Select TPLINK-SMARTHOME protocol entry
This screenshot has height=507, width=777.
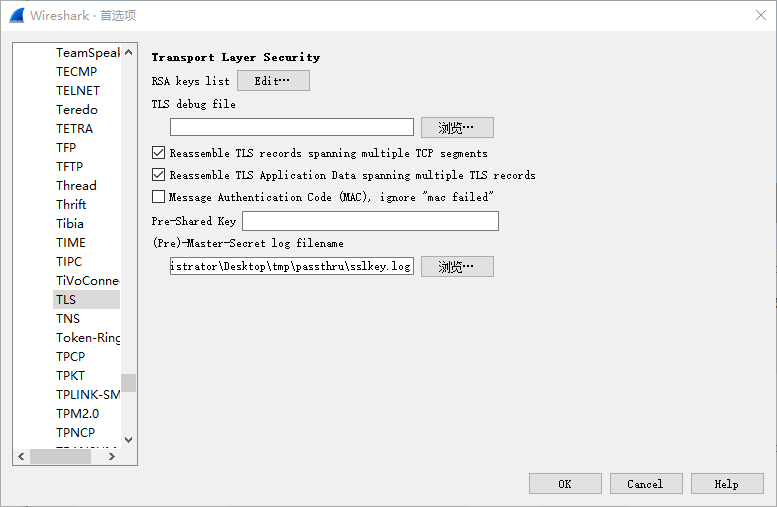coord(87,394)
